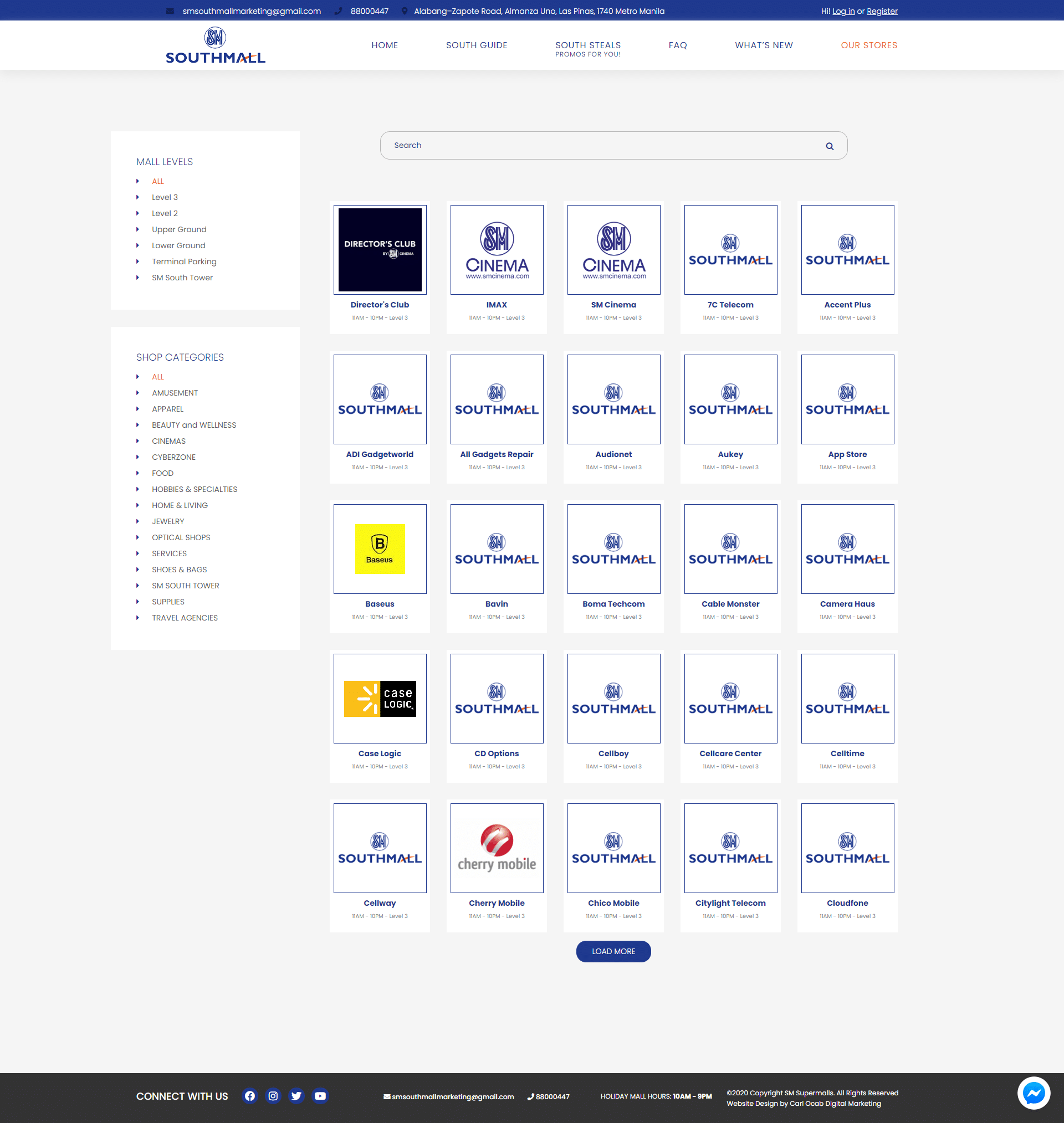Open the Cellcare Center store name
The width and height of the screenshot is (1064, 1123).
(x=730, y=754)
